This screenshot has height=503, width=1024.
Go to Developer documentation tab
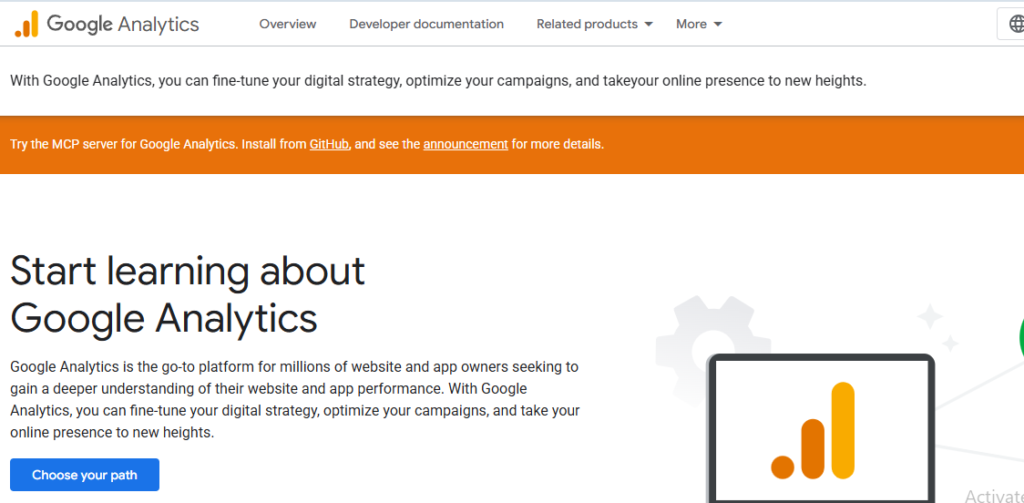[x=426, y=24]
